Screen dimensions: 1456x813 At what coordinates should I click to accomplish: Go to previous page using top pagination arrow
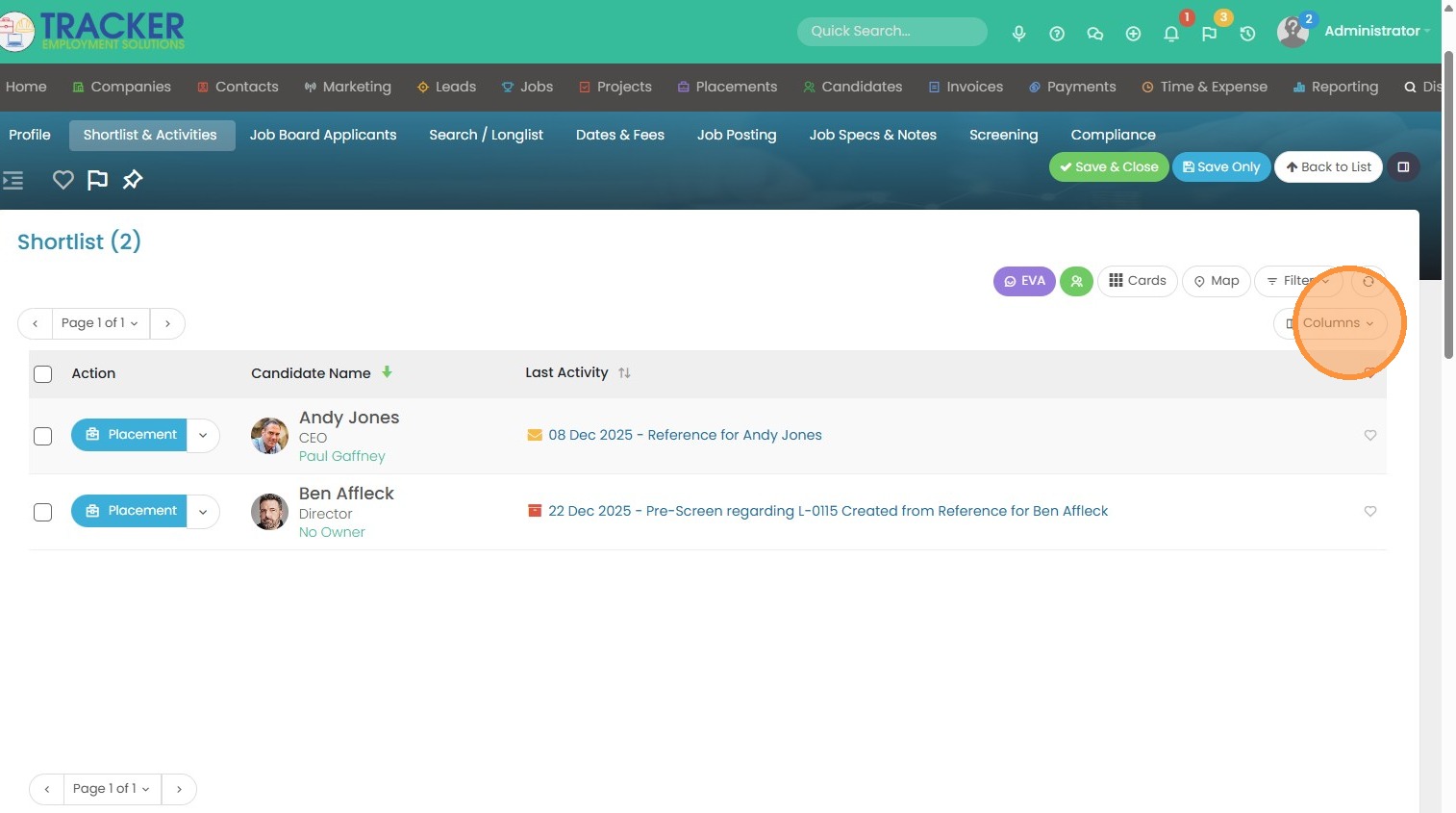point(35,323)
